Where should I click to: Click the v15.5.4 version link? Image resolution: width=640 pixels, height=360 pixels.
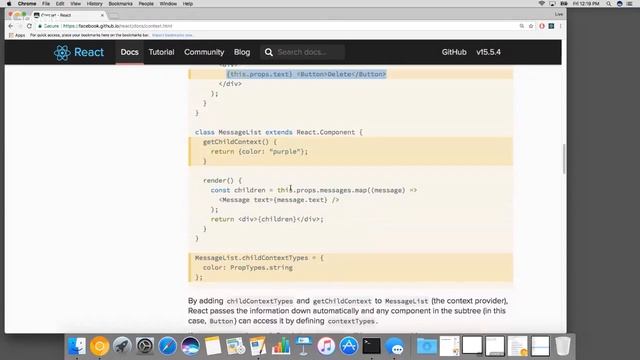click(x=488, y=52)
